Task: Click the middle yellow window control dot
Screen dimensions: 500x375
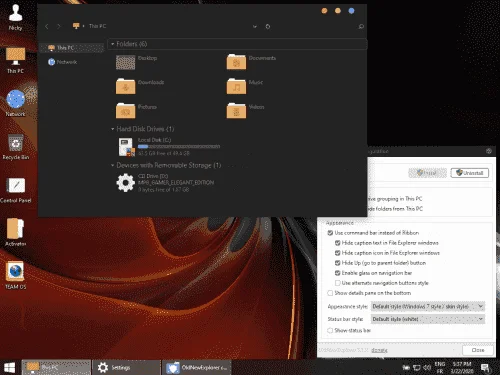Action: (x=338, y=11)
